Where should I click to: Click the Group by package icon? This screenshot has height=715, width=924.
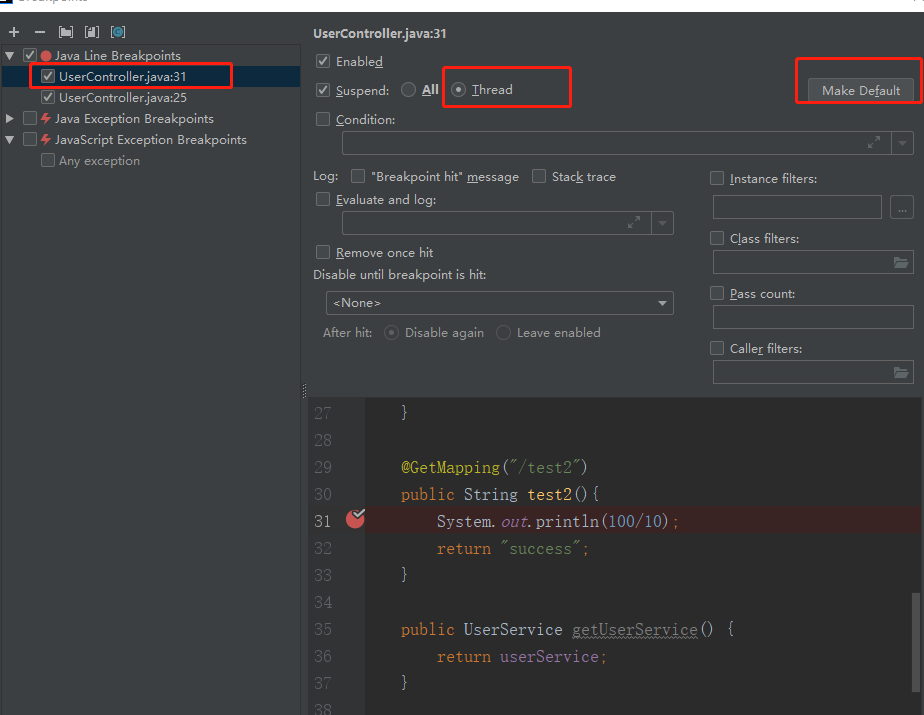tap(66, 33)
